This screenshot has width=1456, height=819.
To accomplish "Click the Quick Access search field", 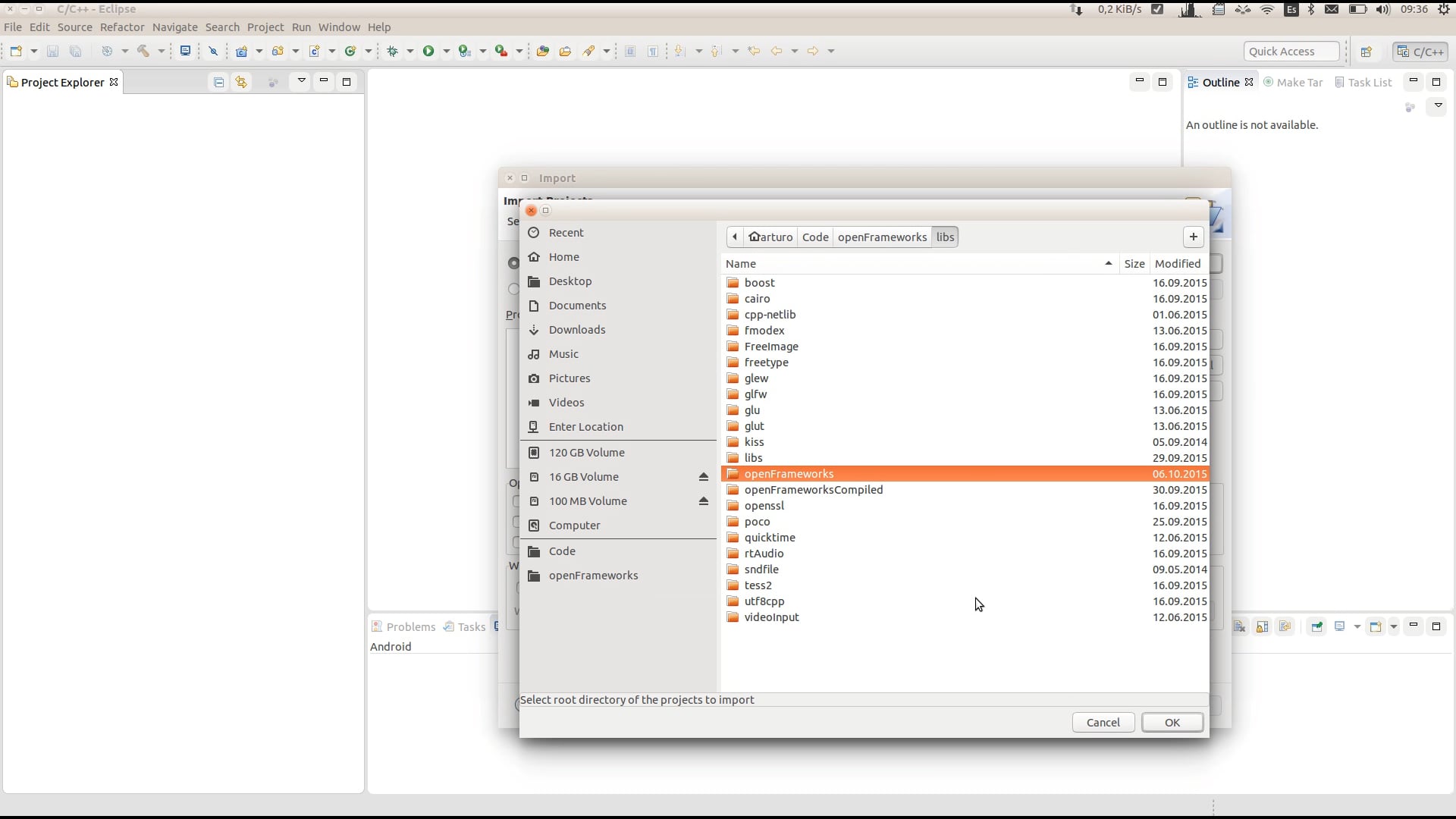I will pyautogui.click(x=1291, y=51).
